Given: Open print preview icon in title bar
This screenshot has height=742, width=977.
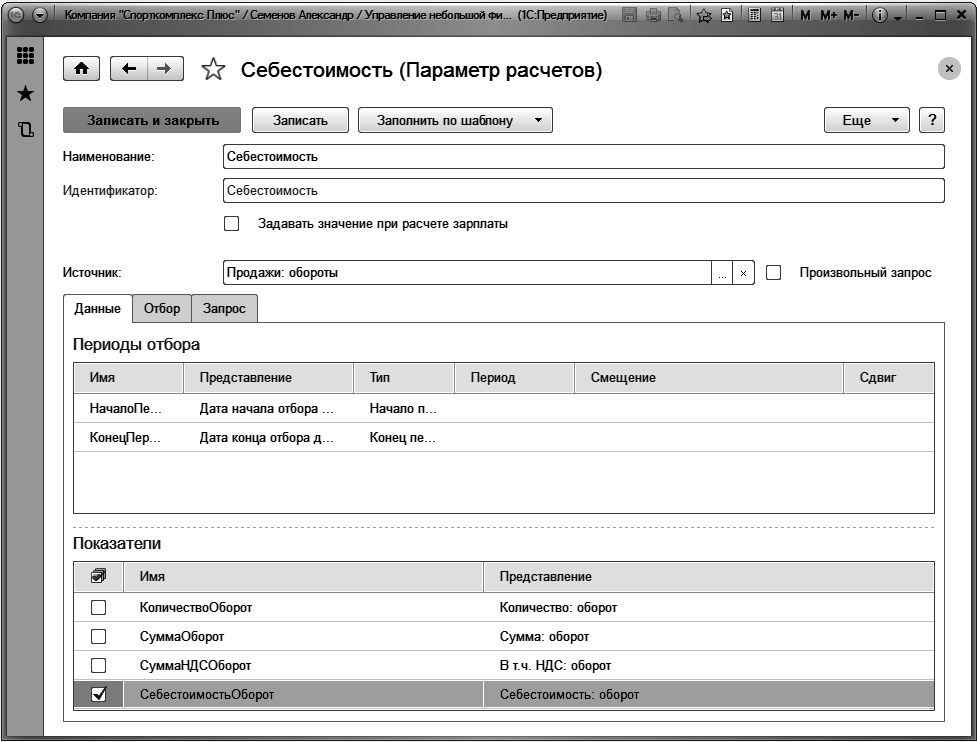Looking at the screenshot, I should pos(675,15).
